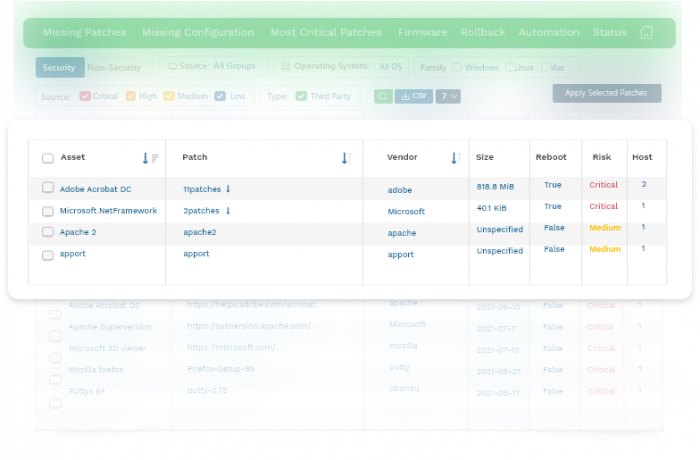Image resolution: width=700 pixels, height=460 pixels.
Task: Click the Medium risk for Apache 2
Action: pos(605,227)
